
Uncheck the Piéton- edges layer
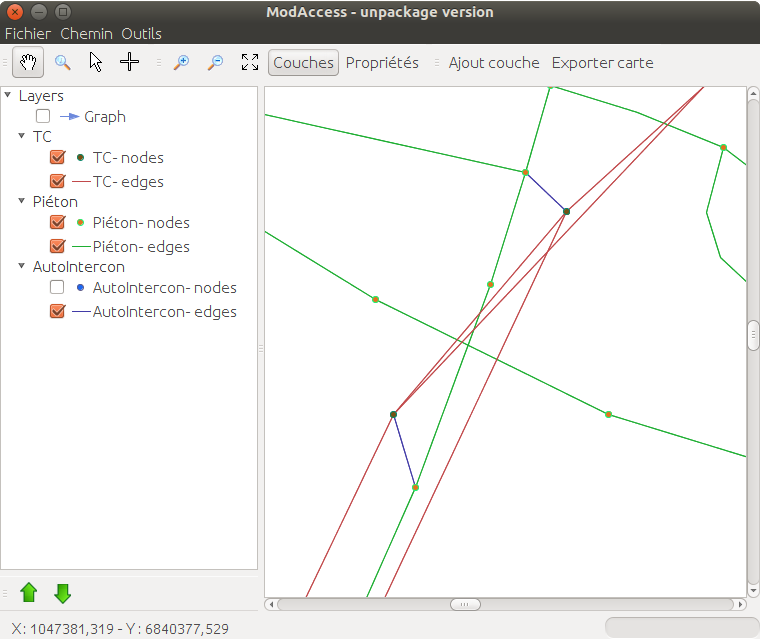click(57, 246)
